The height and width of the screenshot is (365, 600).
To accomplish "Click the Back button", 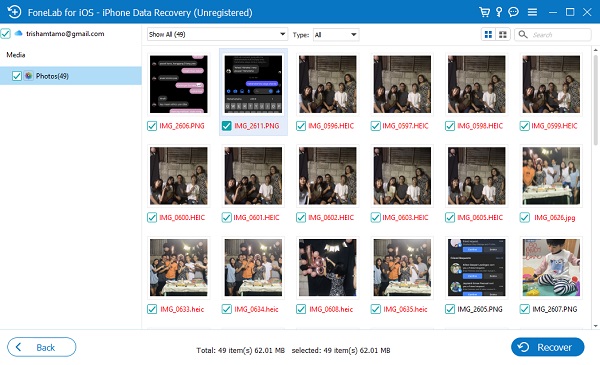I will (41, 347).
